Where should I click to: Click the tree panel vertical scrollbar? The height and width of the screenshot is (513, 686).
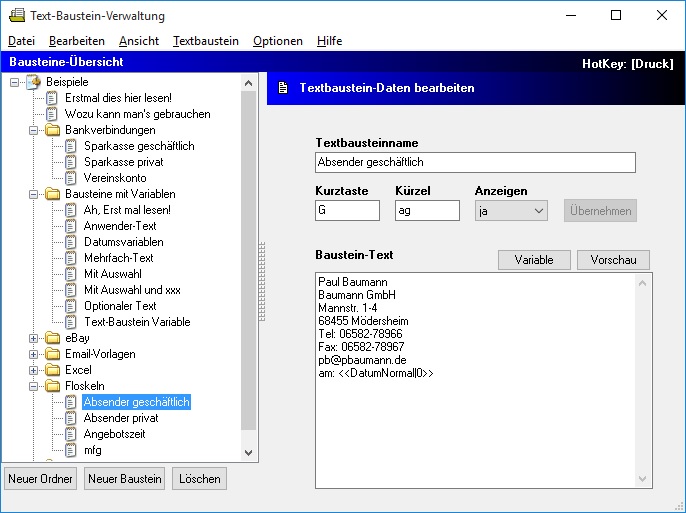click(250, 260)
